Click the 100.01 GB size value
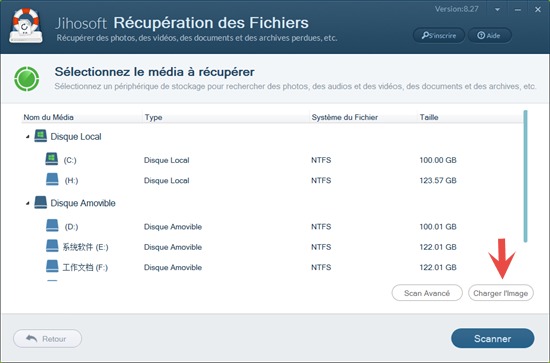The width and height of the screenshot is (550, 363). click(x=438, y=227)
